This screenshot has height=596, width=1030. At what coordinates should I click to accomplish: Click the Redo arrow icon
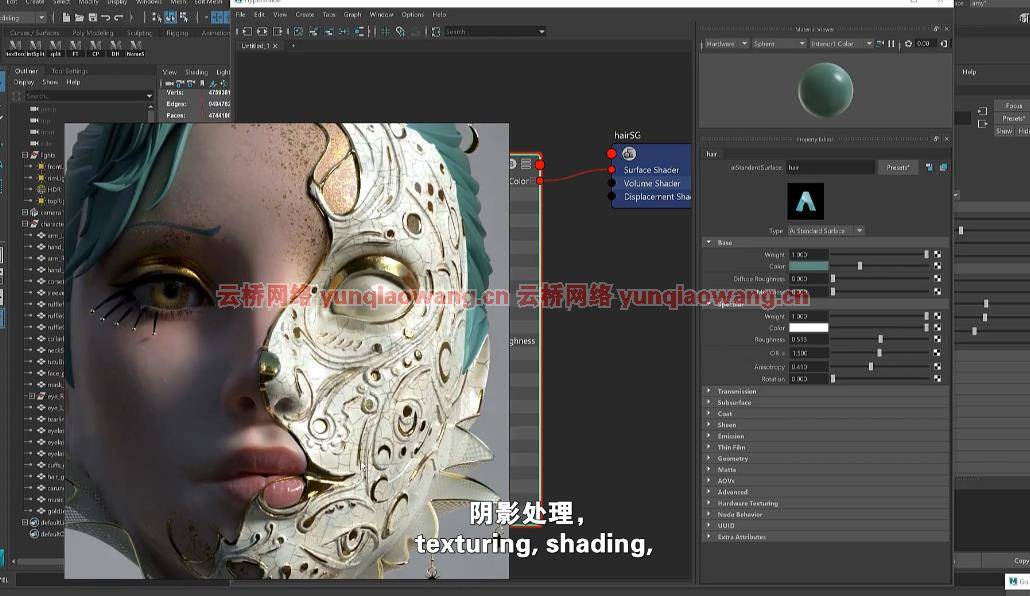point(119,17)
